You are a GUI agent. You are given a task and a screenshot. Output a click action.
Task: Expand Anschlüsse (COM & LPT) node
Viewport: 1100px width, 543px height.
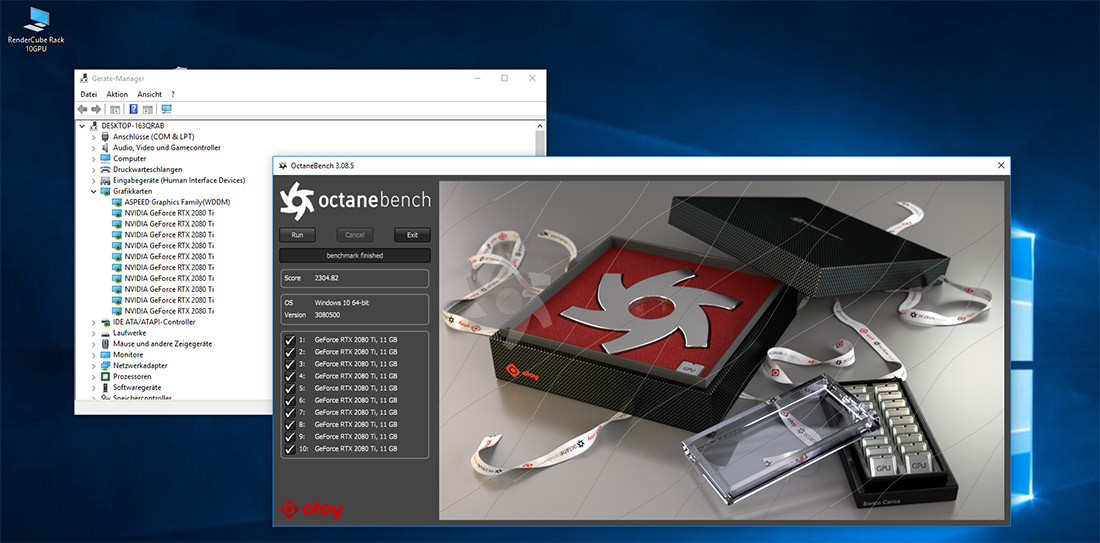point(93,137)
